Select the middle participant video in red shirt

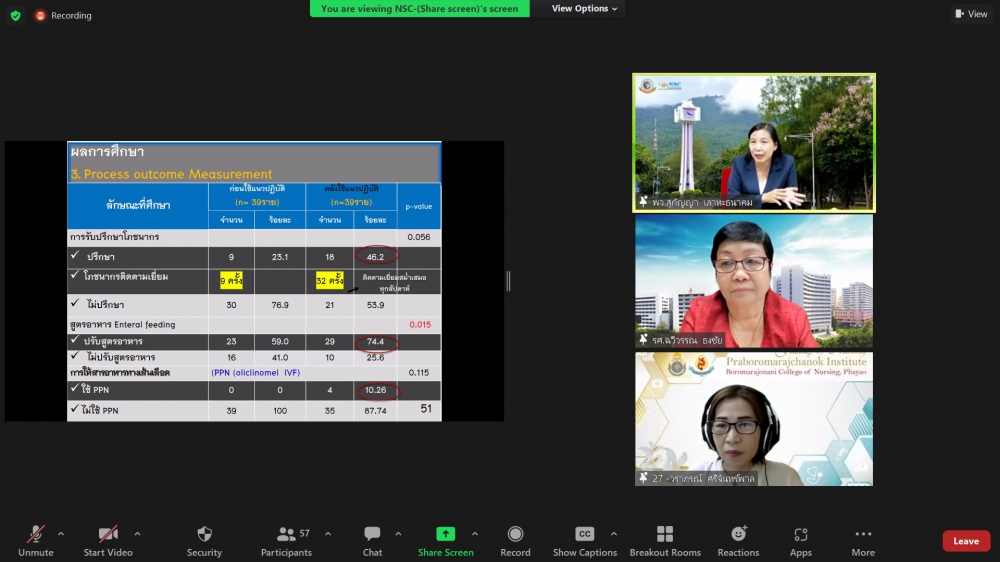tap(754, 282)
